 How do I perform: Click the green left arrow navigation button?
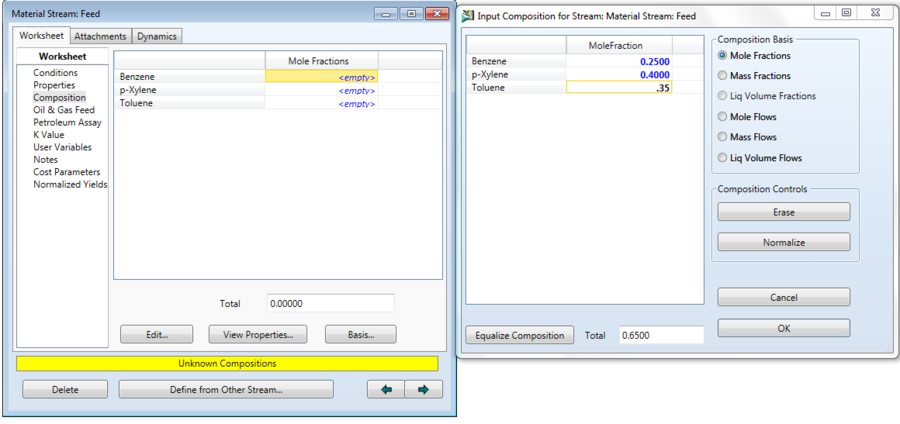(x=386, y=390)
